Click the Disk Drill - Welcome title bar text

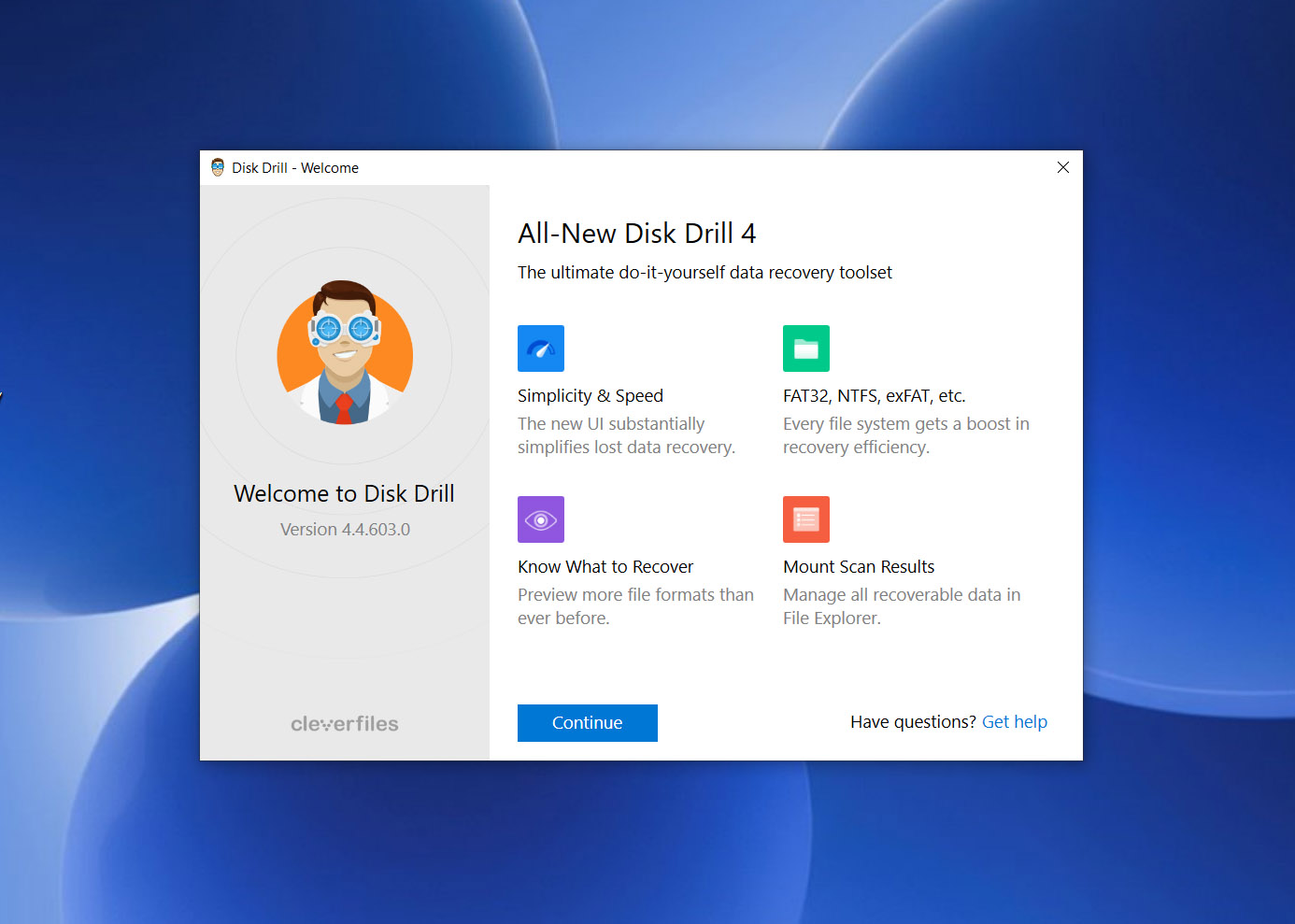pos(295,167)
